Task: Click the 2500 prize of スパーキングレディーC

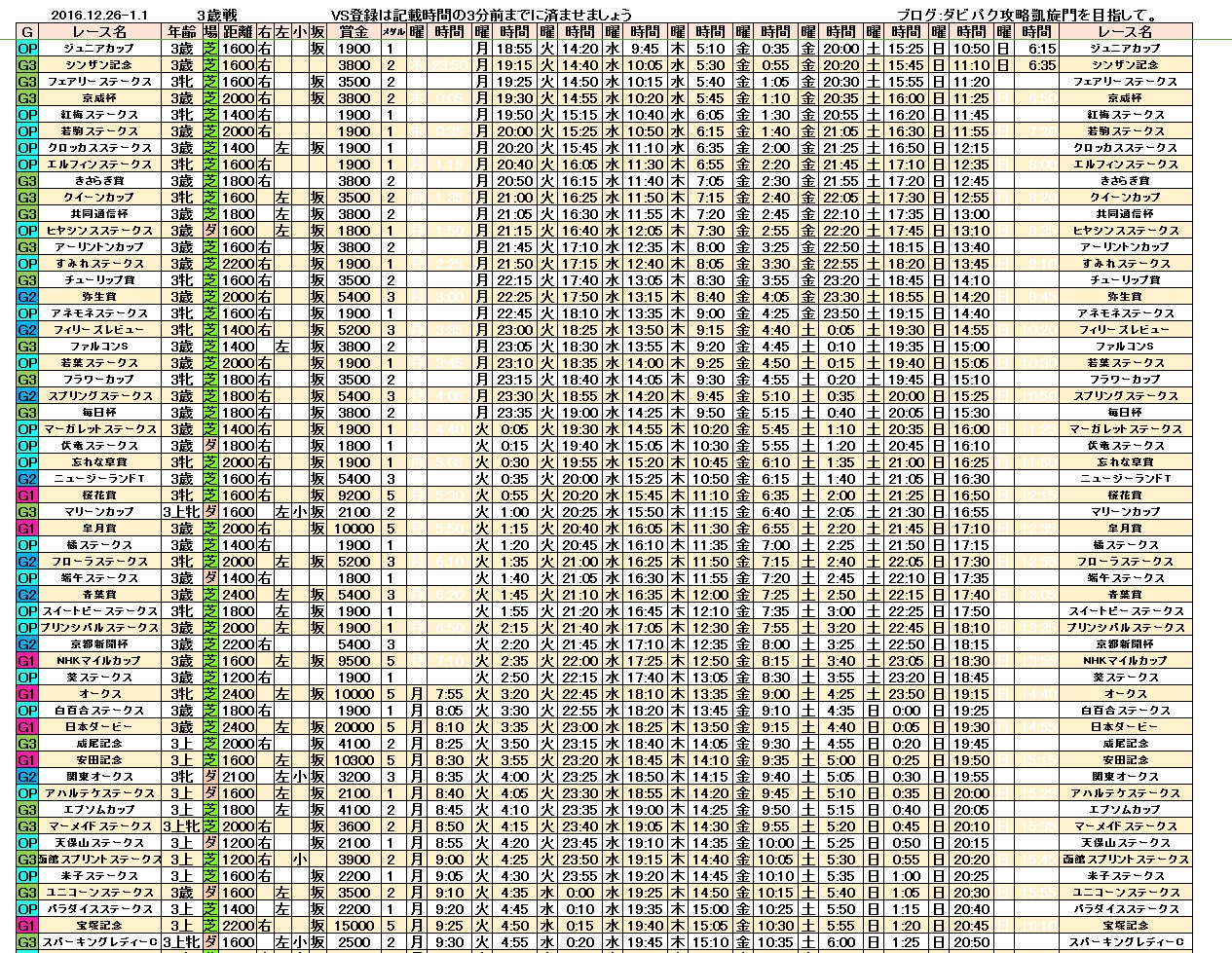Action: 354,942
